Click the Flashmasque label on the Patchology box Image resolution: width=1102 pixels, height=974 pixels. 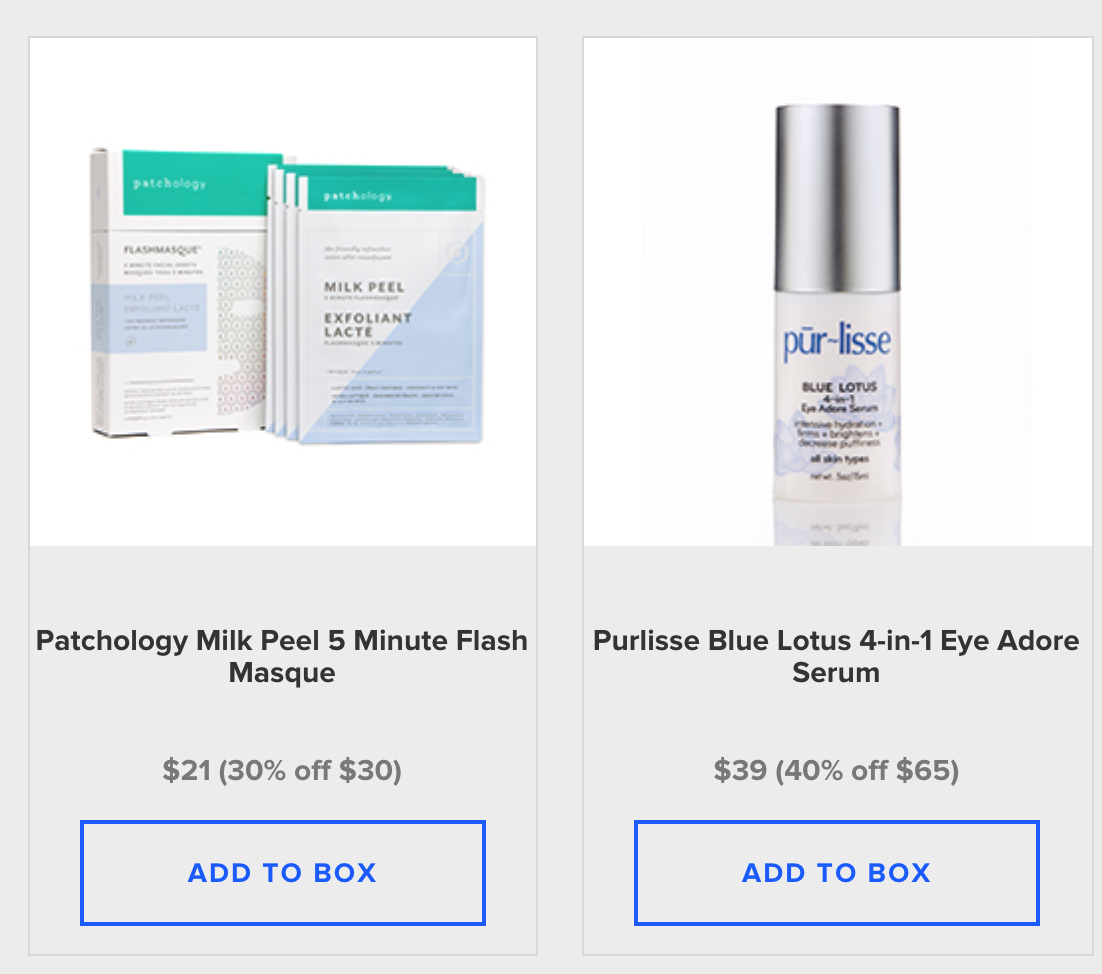(x=162, y=249)
